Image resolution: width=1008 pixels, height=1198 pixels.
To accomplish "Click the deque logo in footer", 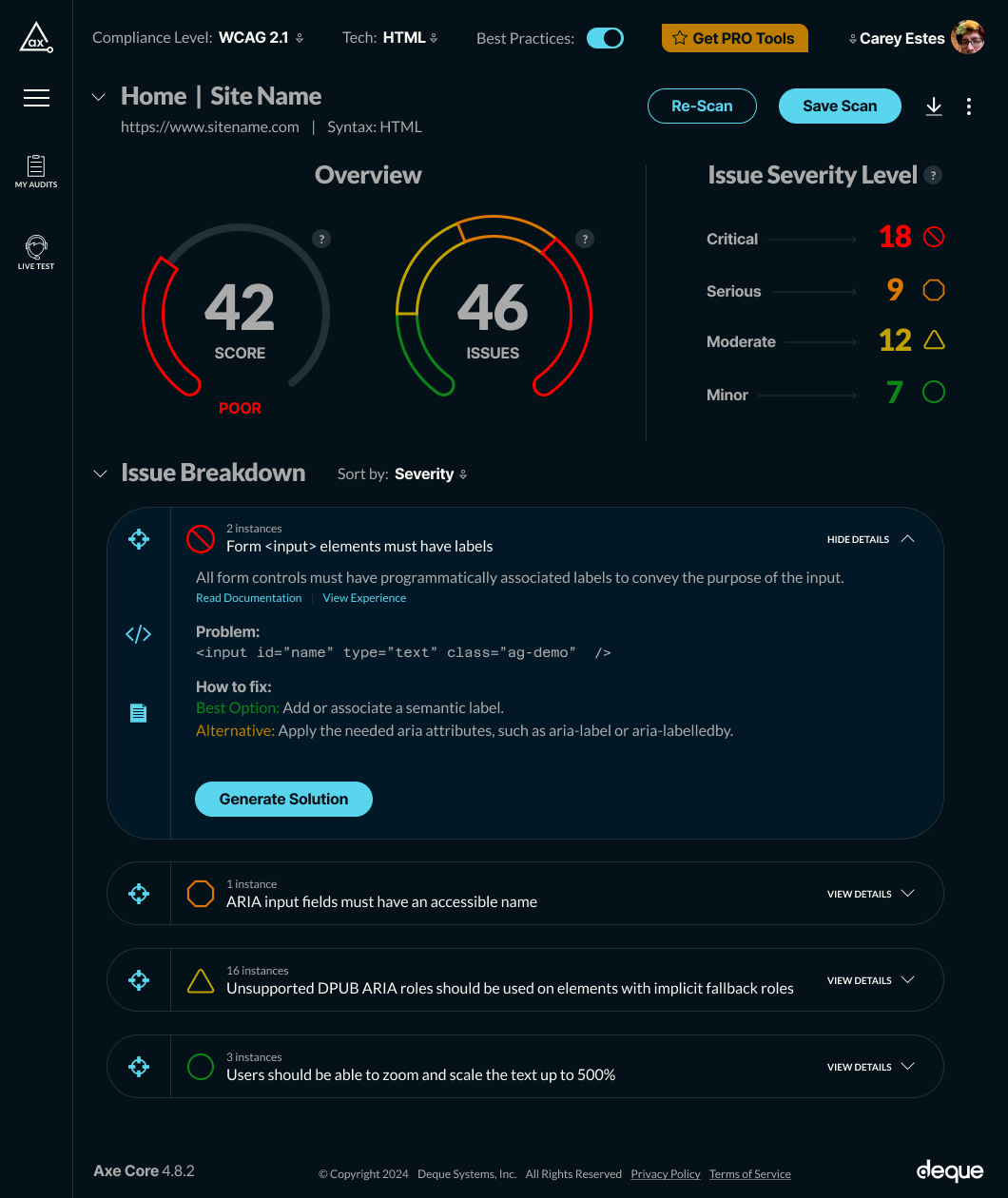I will [x=950, y=1170].
